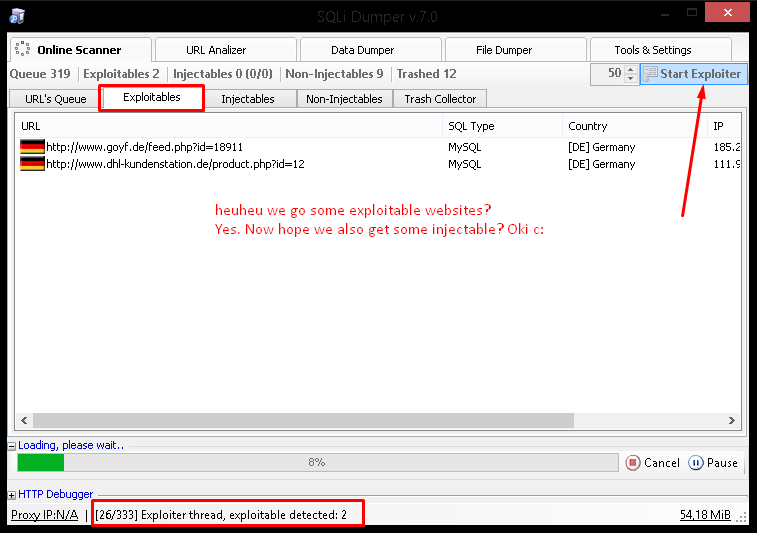Click '[DE] Germany' in the goyf.de row
757x533 pixels.
coord(602,147)
